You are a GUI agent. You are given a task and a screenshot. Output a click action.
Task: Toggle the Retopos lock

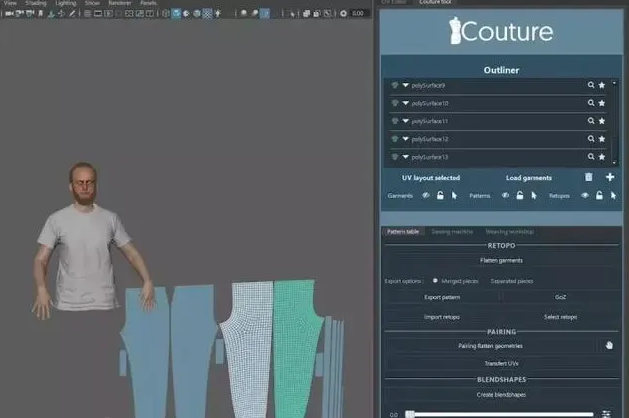[599, 195]
